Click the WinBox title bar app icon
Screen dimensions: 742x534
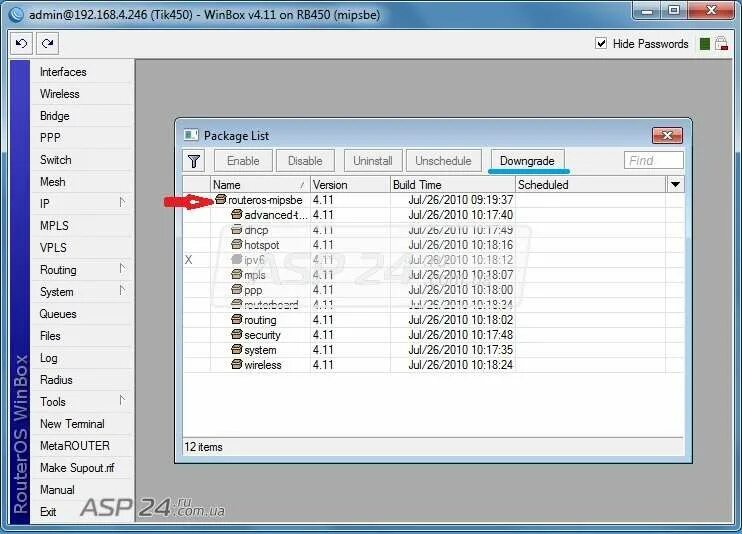16,14
